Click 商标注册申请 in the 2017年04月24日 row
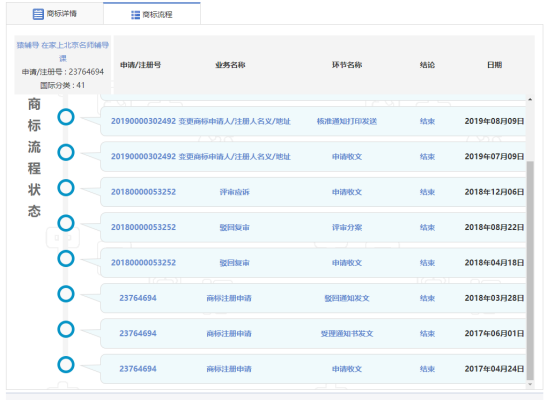 tap(229, 369)
